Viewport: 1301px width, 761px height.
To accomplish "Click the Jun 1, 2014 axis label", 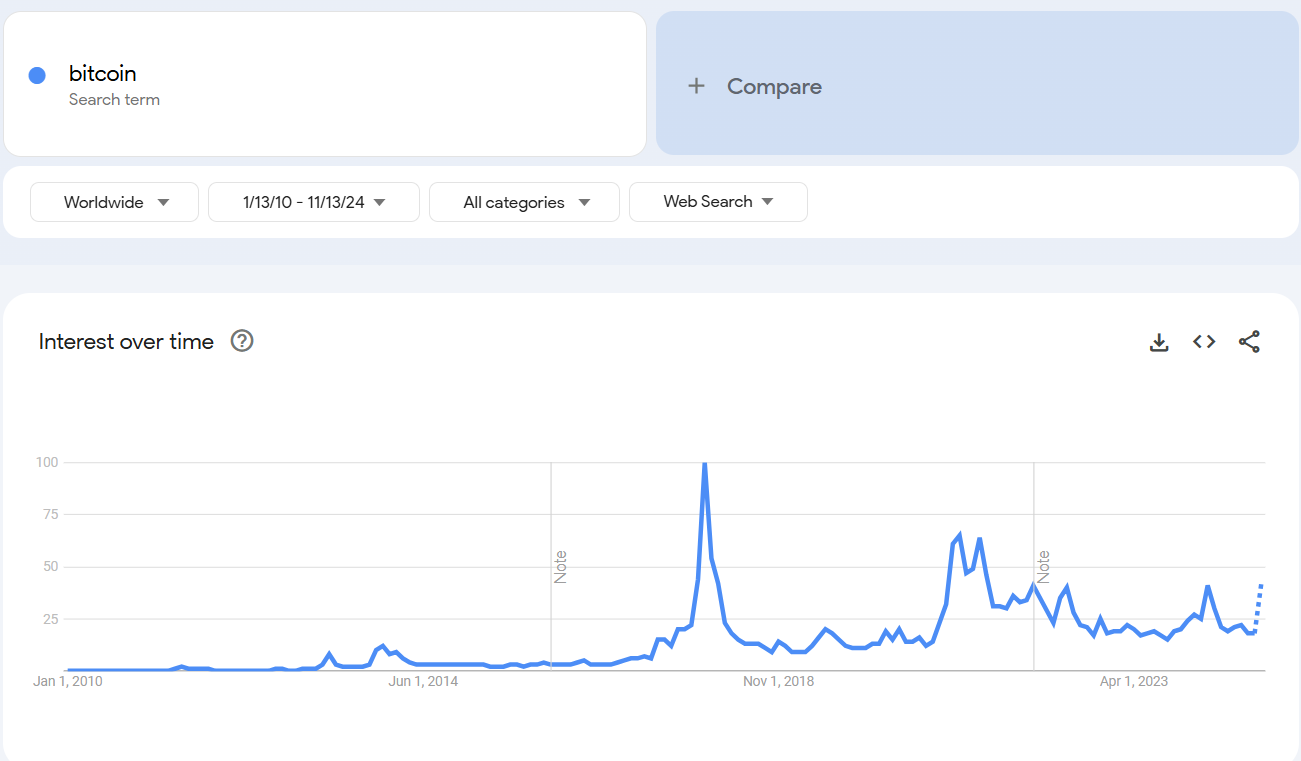I will tap(424, 682).
